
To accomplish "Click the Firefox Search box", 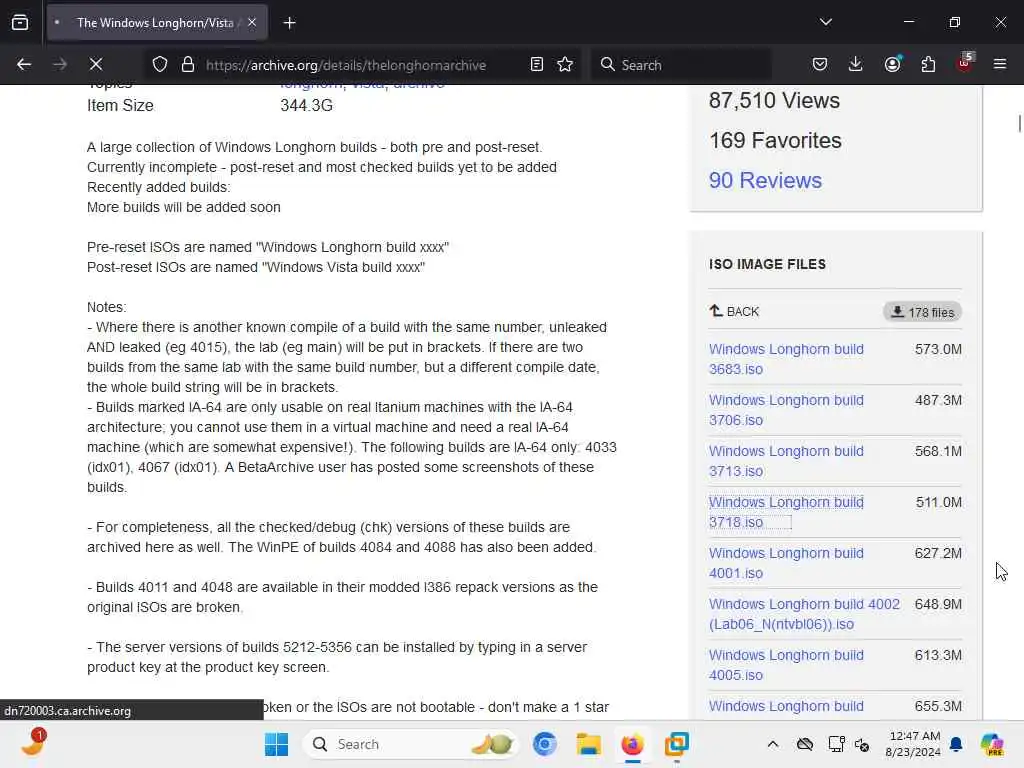I will click(682, 65).
